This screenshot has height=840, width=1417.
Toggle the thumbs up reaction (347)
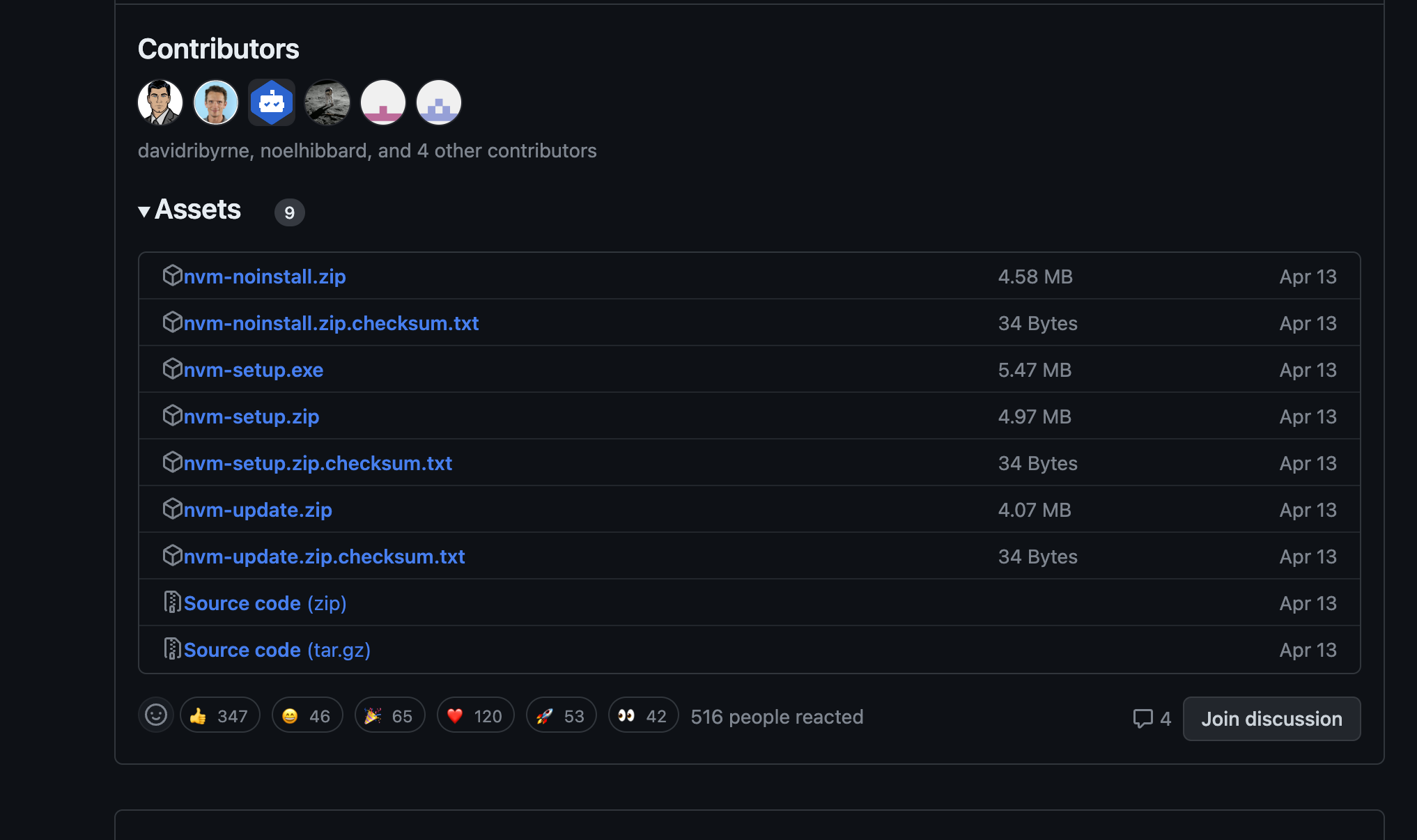[219, 716]
